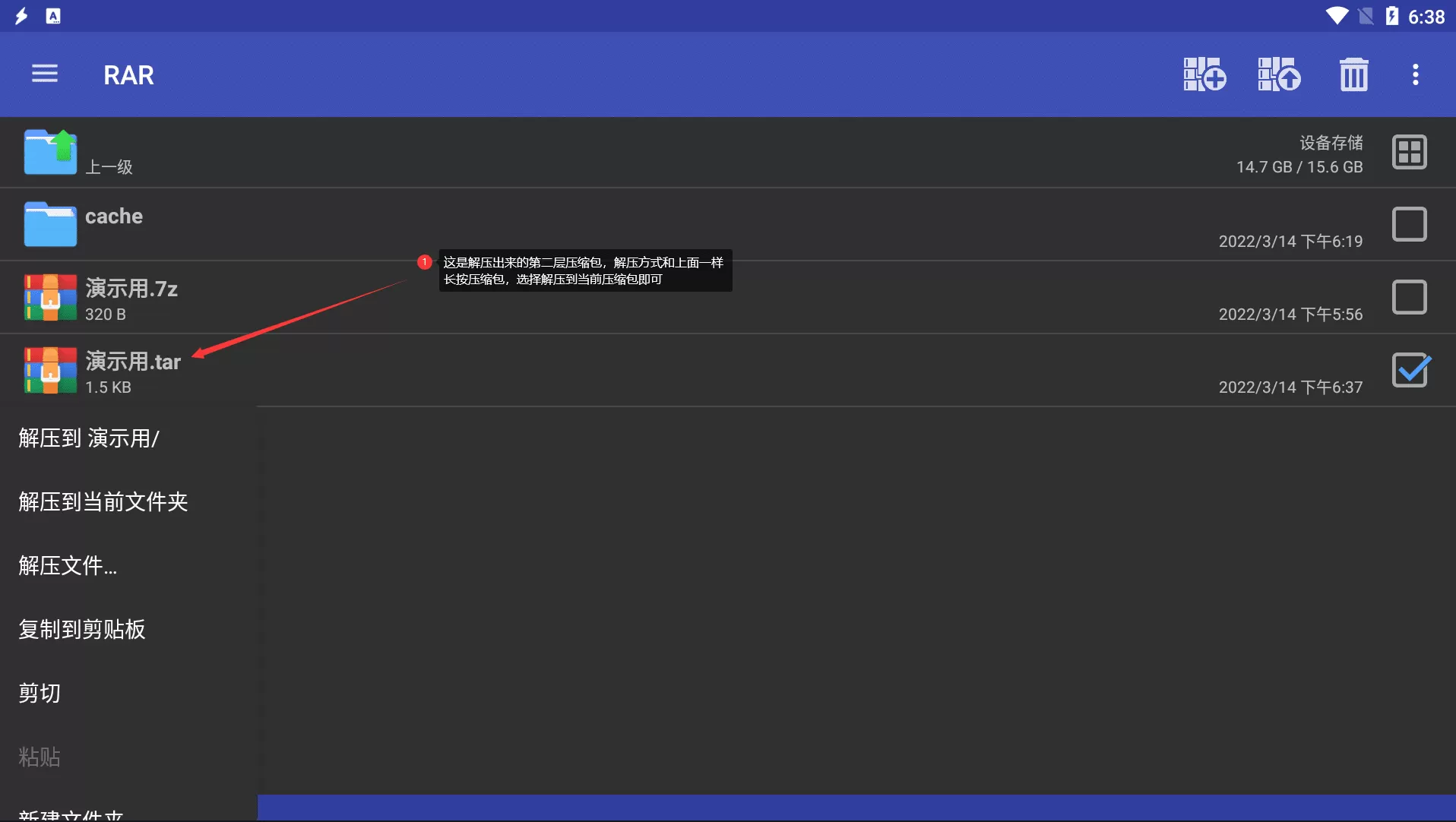Viewport: 1456px width, 822px height.
Task: Select 解压文件... menu entry
Action: pyautogui.click(x=68, y=566)
